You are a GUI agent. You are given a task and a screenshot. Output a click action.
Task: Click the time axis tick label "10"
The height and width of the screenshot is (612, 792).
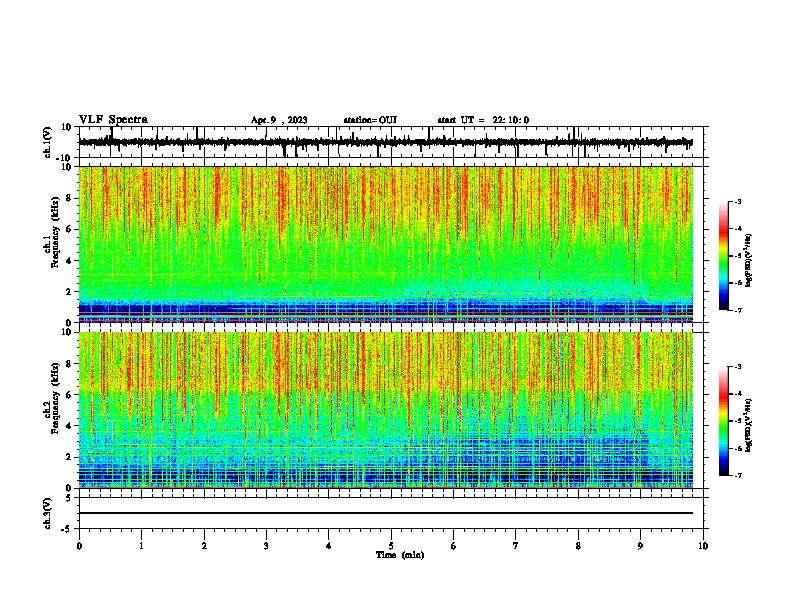pyautogui.click(x=703, y=546)
